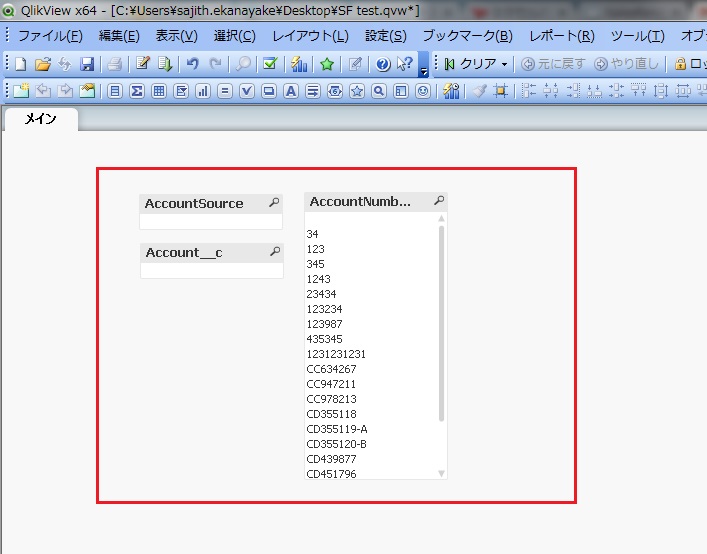Select the Account__c list box header
The image size is (707, 554).
point(211,252)
